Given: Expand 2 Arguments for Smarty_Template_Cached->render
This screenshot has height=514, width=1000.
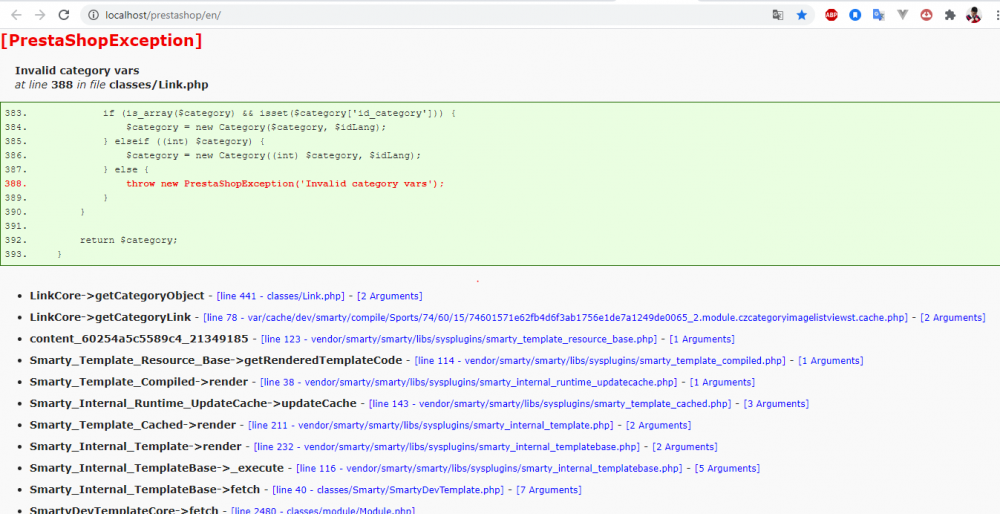Looking at the screenshot, I should (x=658, y=425).
